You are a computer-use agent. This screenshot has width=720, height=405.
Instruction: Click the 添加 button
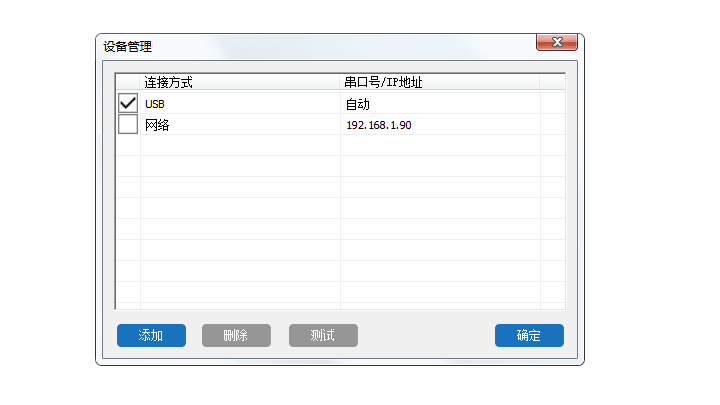(x=152, y=335)
